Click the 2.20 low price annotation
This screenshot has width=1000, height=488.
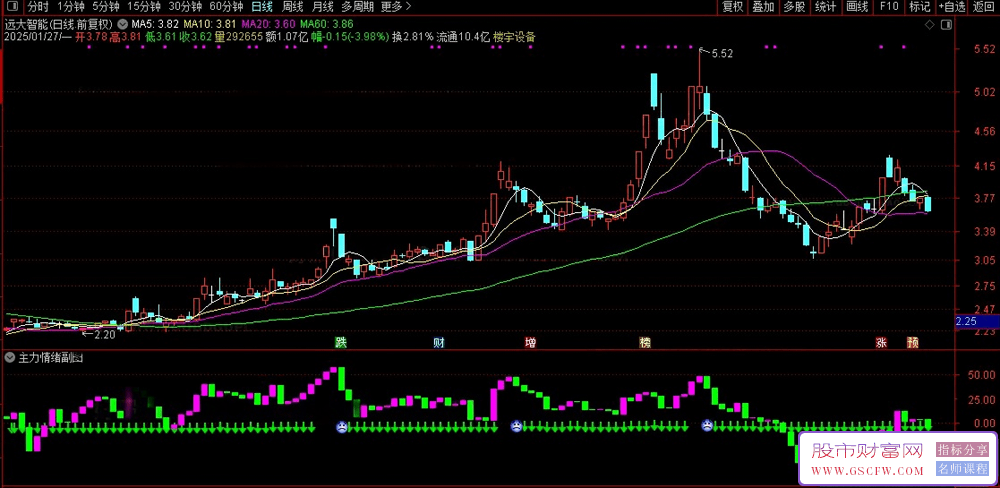(x=105, y=334)
